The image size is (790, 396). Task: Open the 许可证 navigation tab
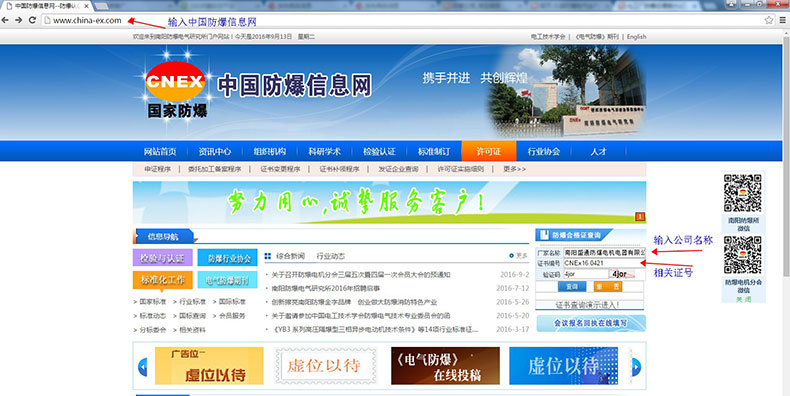tap(489, 151)
